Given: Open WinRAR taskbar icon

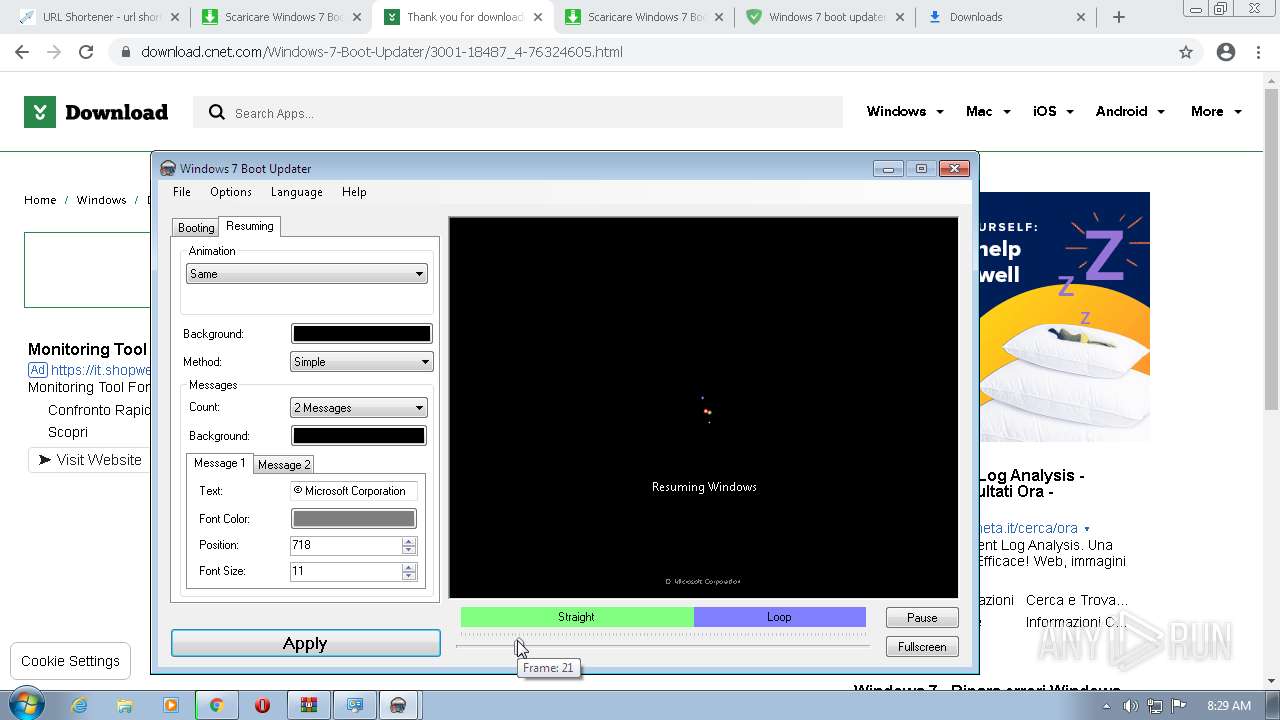Looking at the screenshot, I should tap(308, 705).
